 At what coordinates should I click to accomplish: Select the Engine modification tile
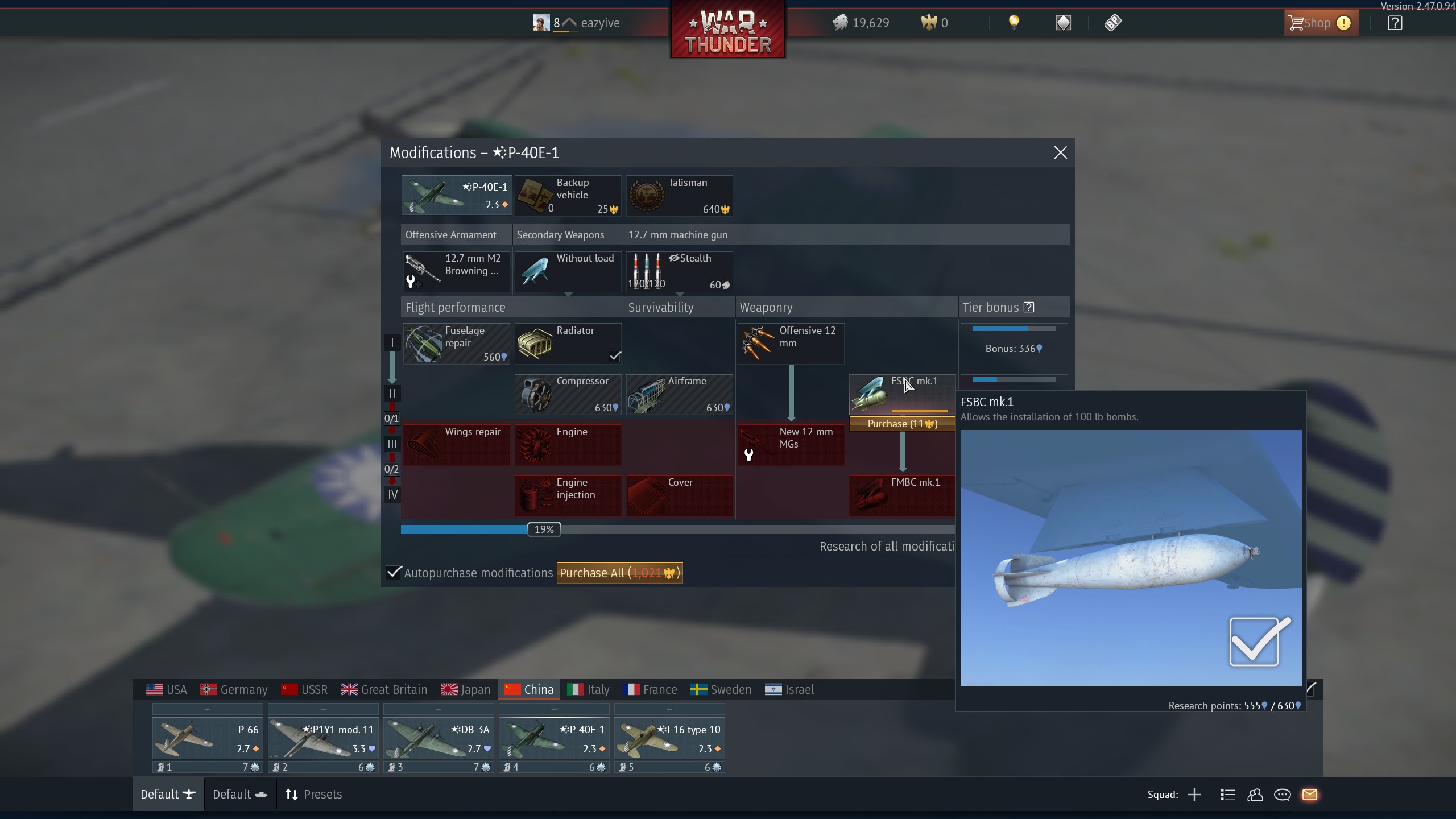(x=568, y=445)
